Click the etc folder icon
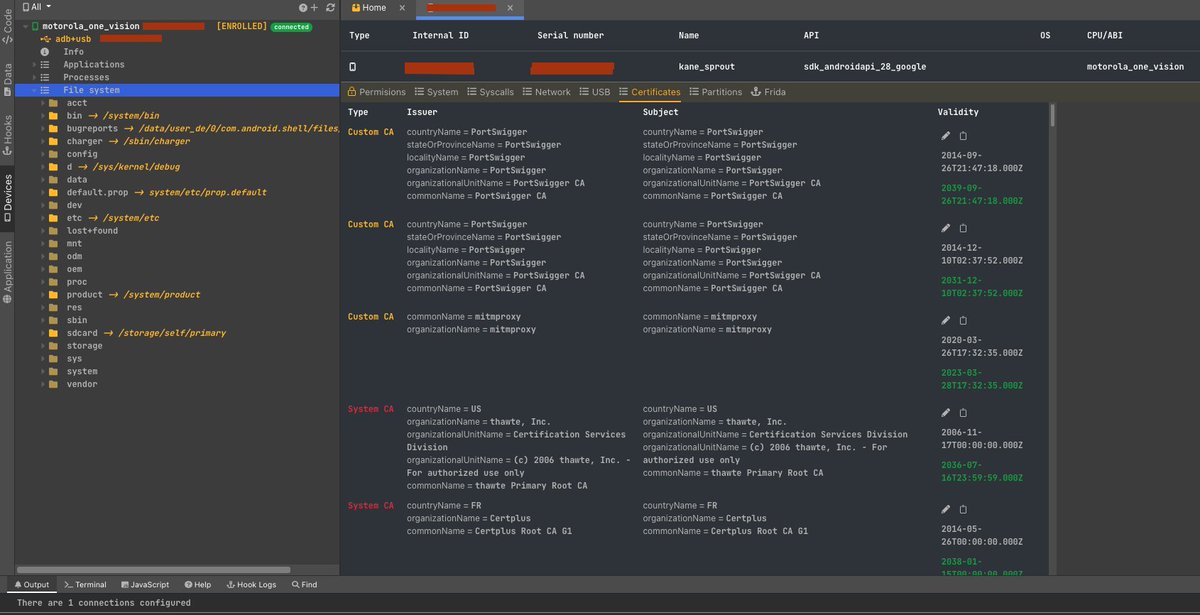Screen dimensions: 1200x615 click(x=55, y=218)
